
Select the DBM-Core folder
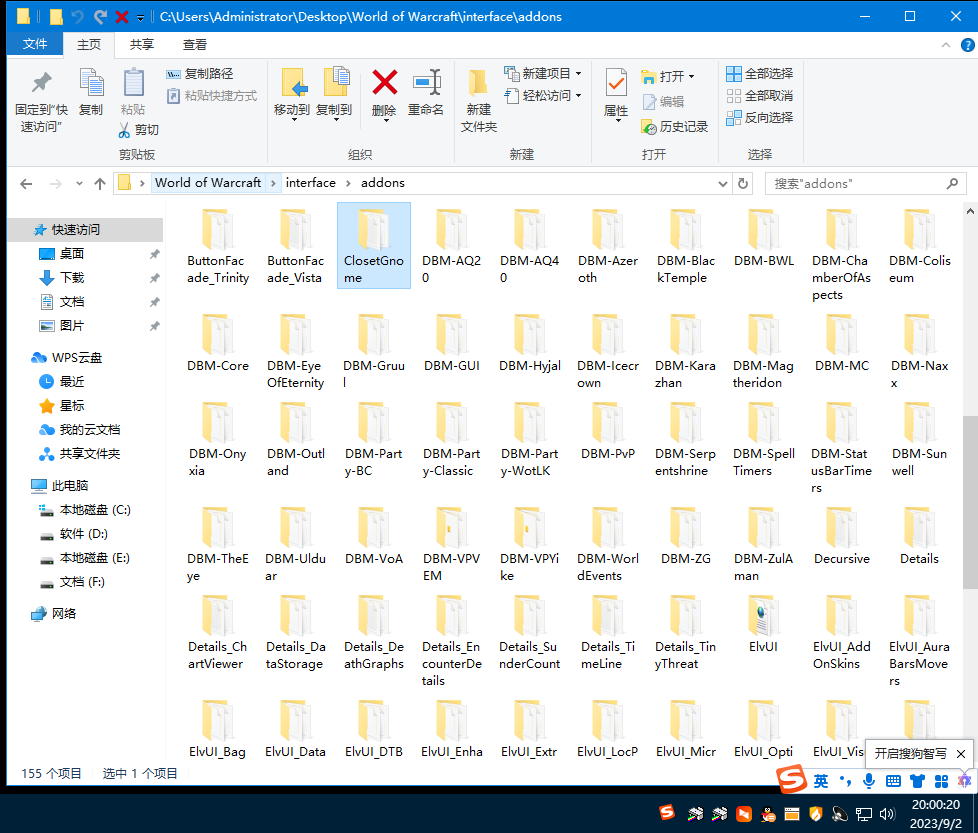[218, 343]
